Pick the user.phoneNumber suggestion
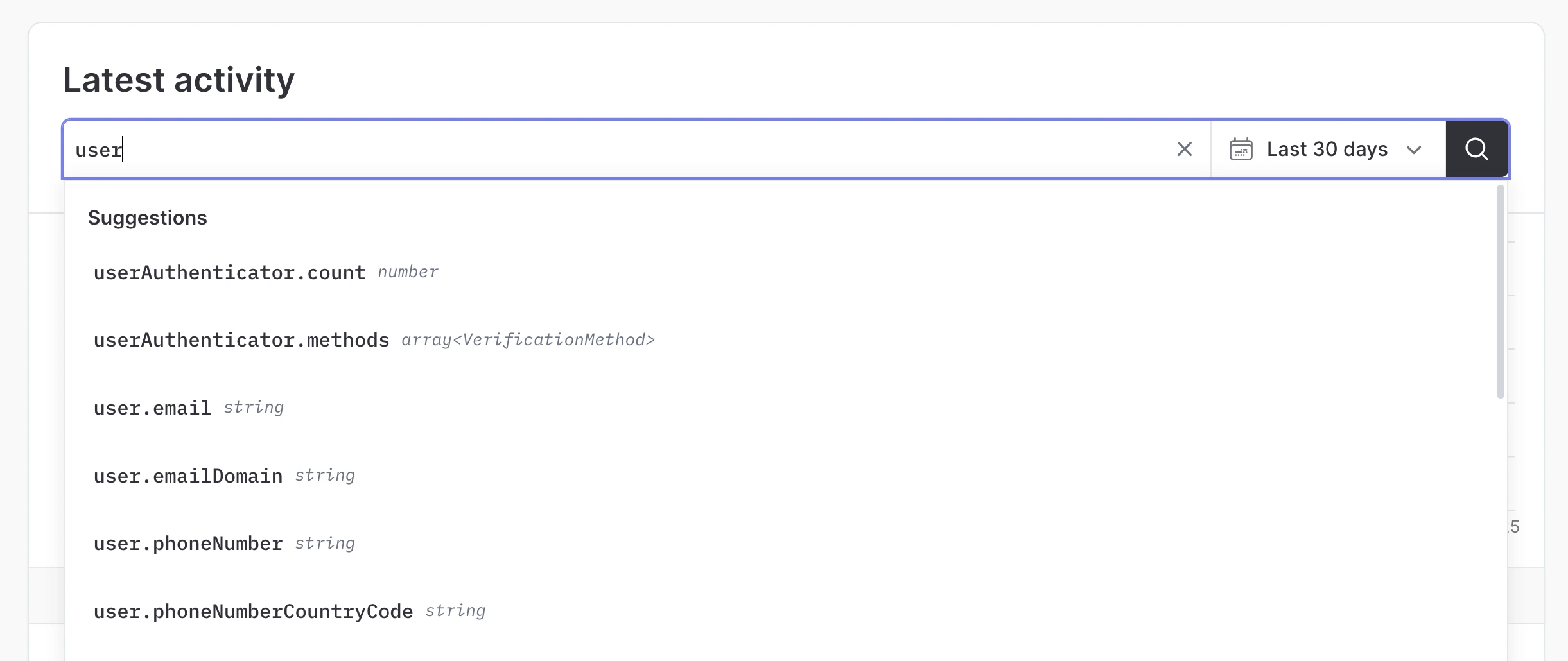 click(188, 544)
